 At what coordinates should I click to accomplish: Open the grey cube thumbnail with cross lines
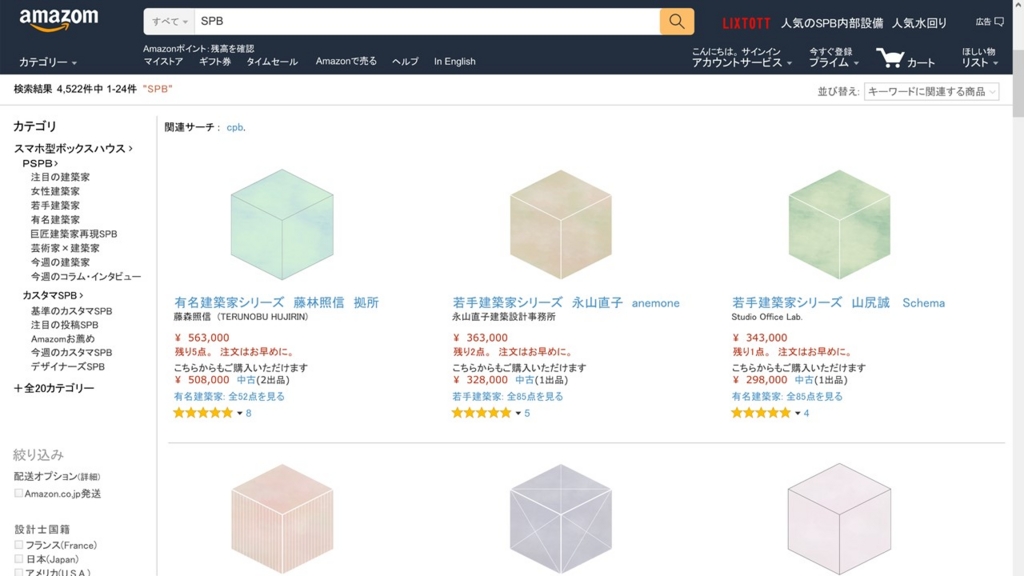pyautogui.click(x=560, y=519)
